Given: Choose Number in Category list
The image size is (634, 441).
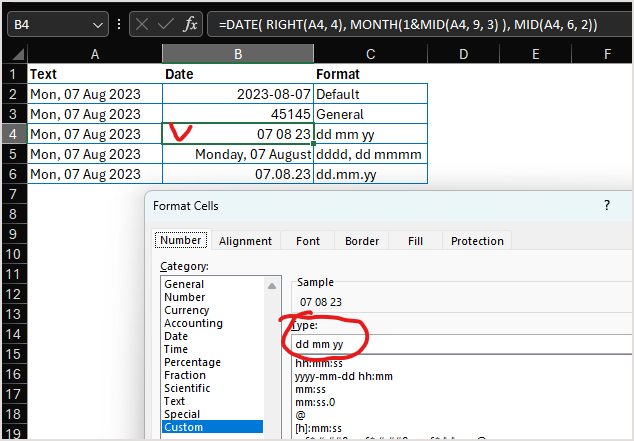Looking at the screenshot, I should tap(212, 297).
